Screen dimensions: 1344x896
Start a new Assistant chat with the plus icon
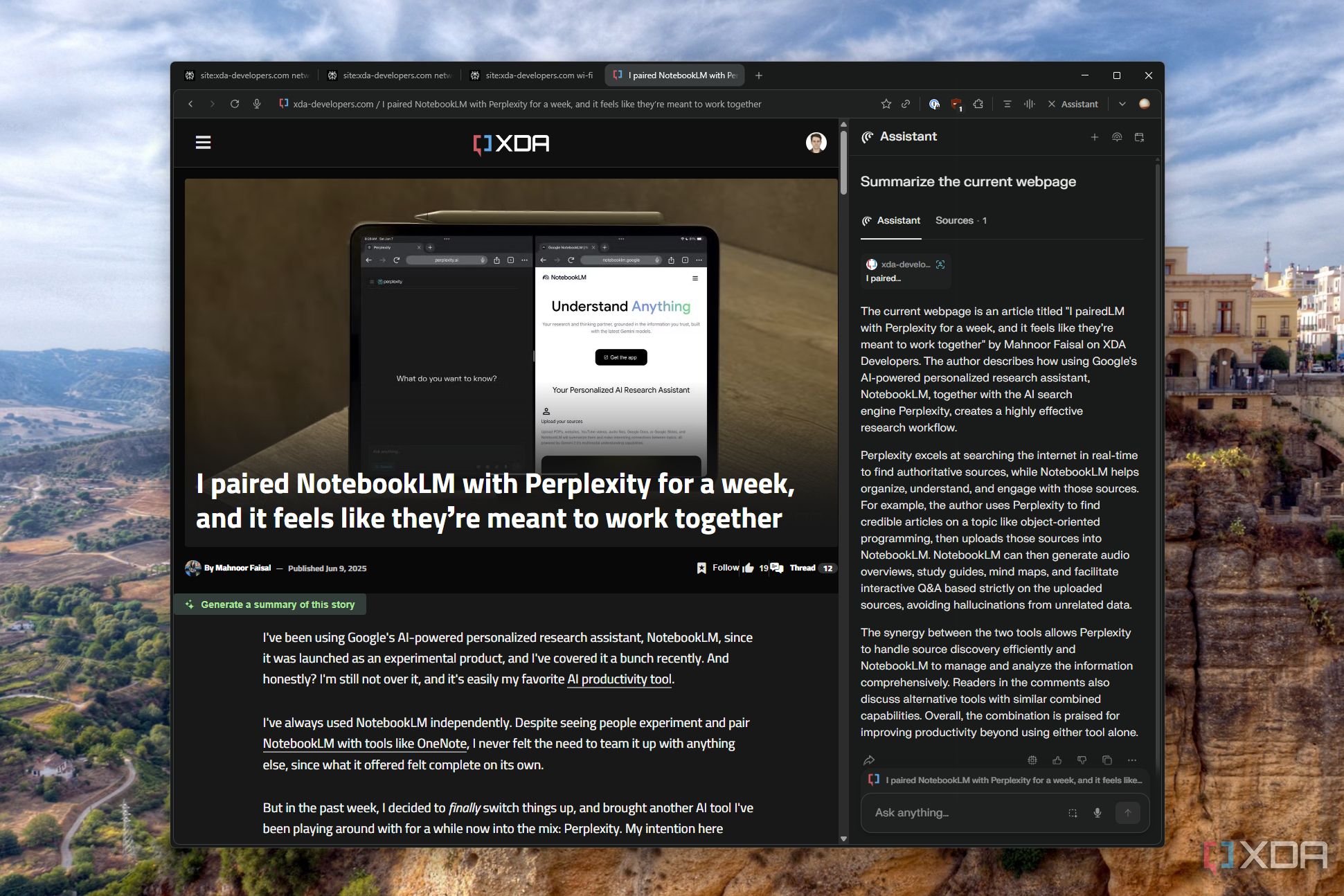point(1095,137)
